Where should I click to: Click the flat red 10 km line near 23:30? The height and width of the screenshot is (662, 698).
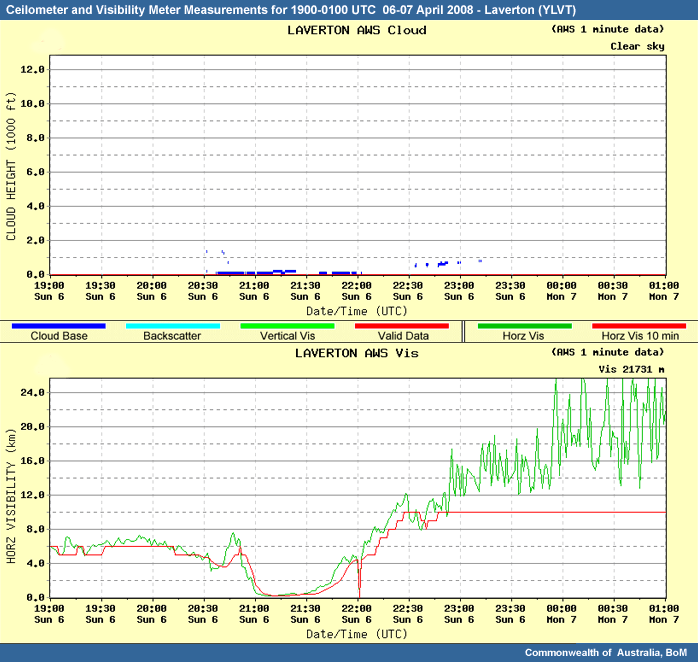(510, 512)
